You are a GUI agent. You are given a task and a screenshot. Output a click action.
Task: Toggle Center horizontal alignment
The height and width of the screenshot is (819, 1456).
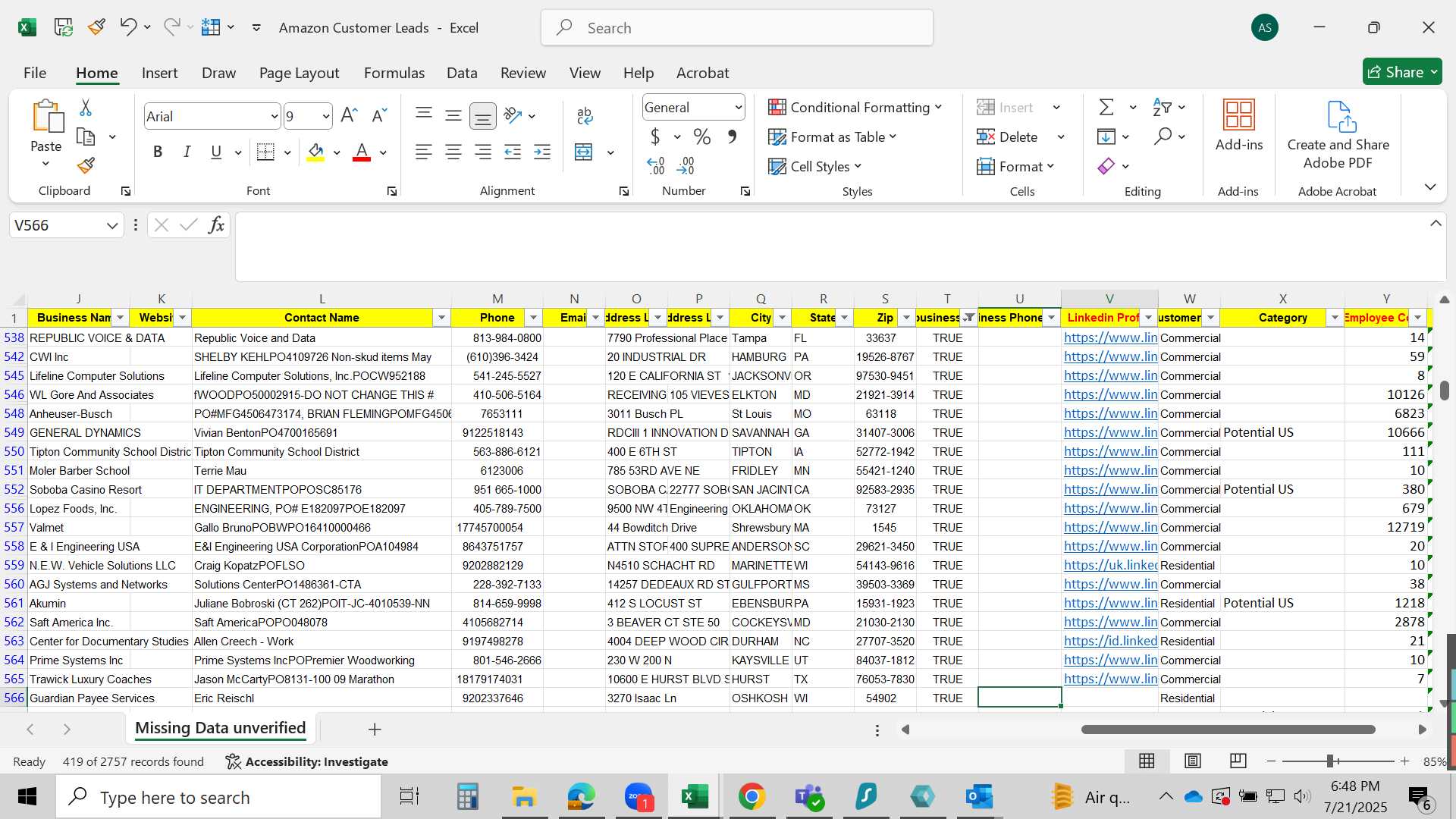(x=453, y=152)
